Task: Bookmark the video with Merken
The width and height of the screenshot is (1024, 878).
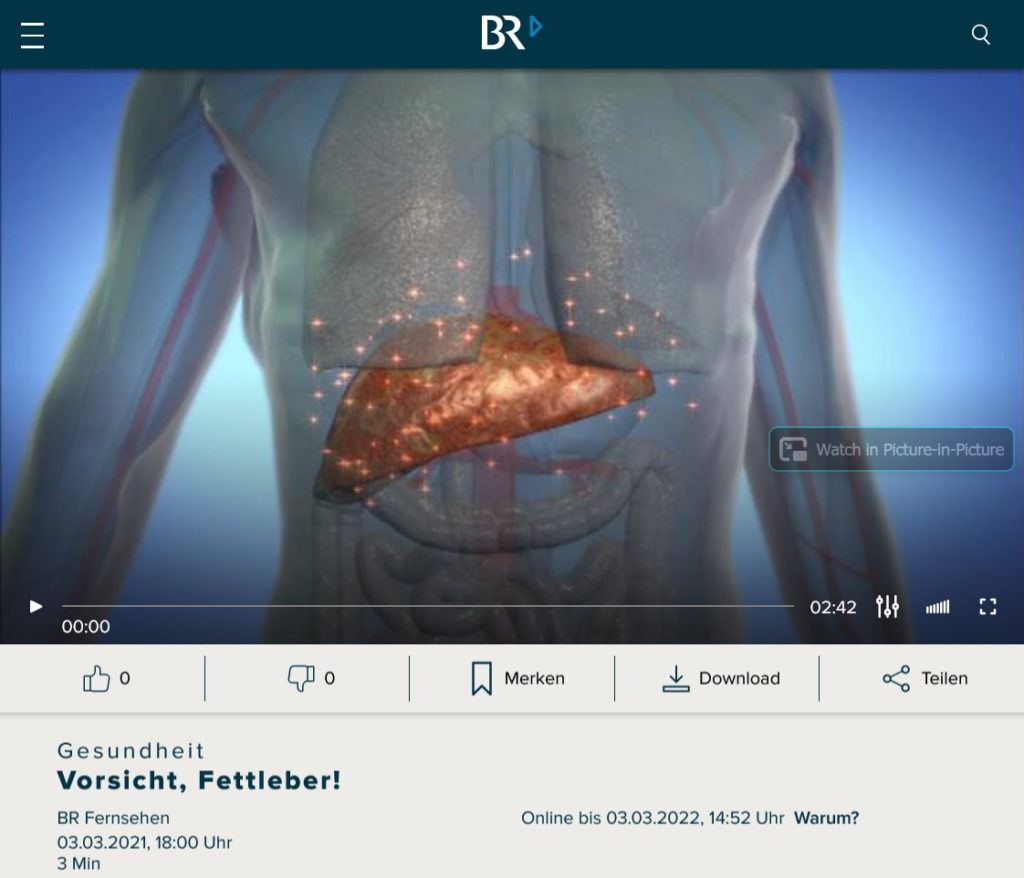Action: (517, 679)
